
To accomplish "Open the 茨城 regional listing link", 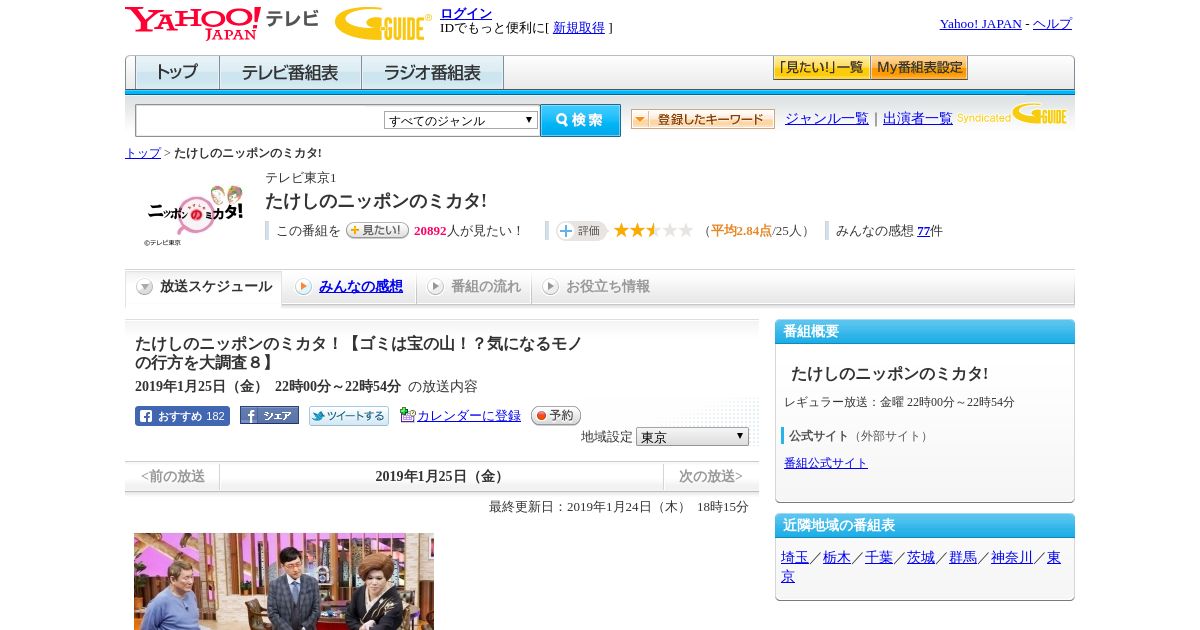I will click(x=921, y=558).
